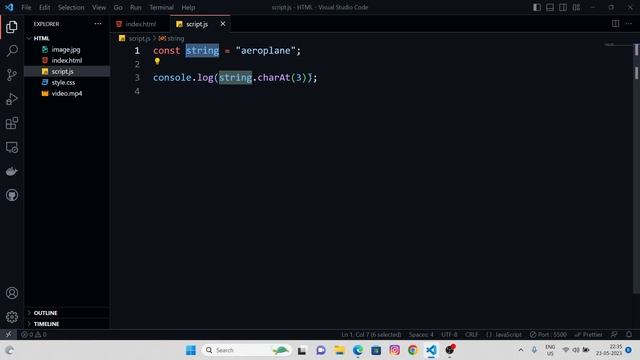Toggle the bottom panel layout icon
The width and height of the screenshot is (640, 360).
[550, 7]
